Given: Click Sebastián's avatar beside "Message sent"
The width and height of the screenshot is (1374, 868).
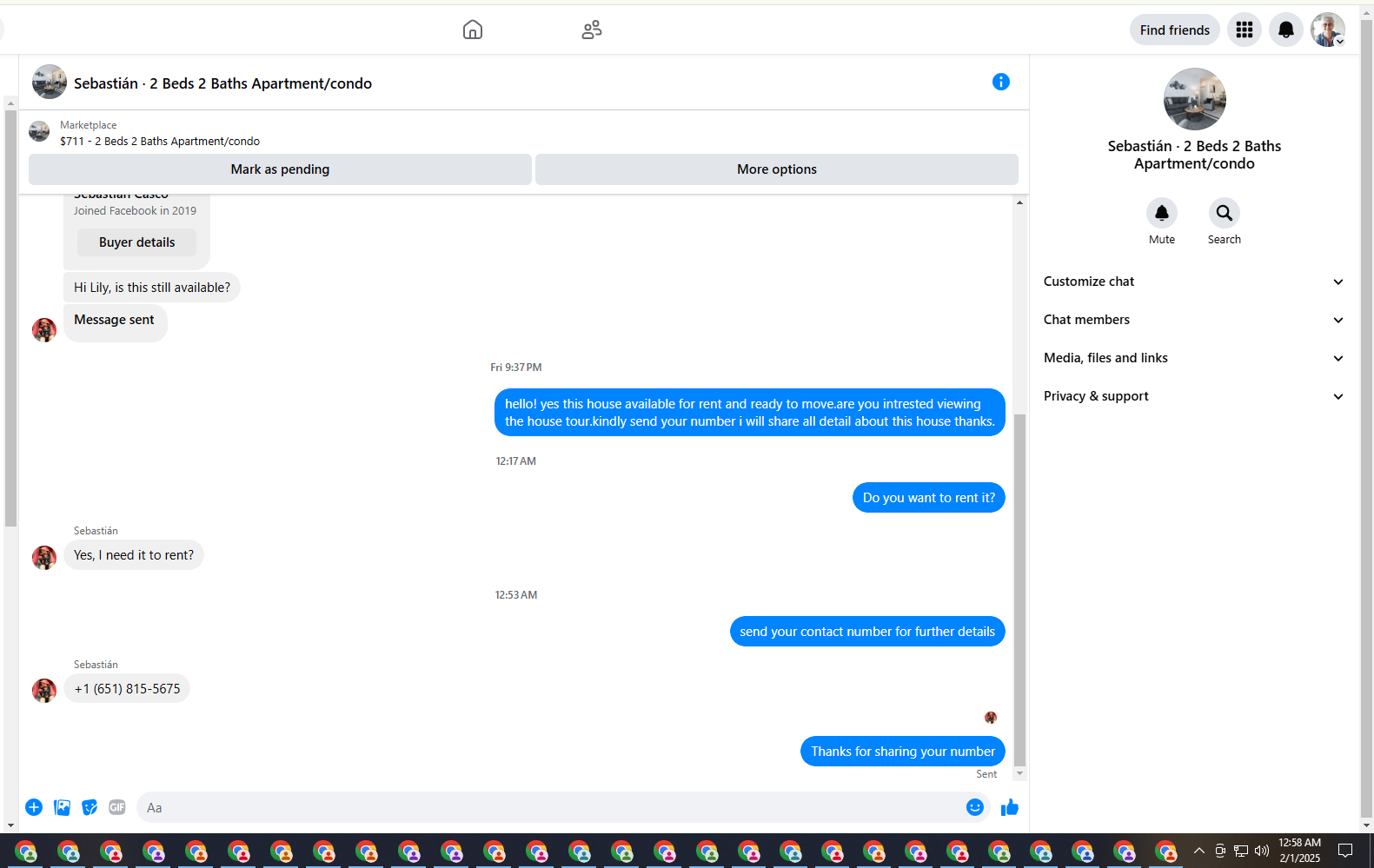Looking at the screenshot, I should [x=44, y=330].
